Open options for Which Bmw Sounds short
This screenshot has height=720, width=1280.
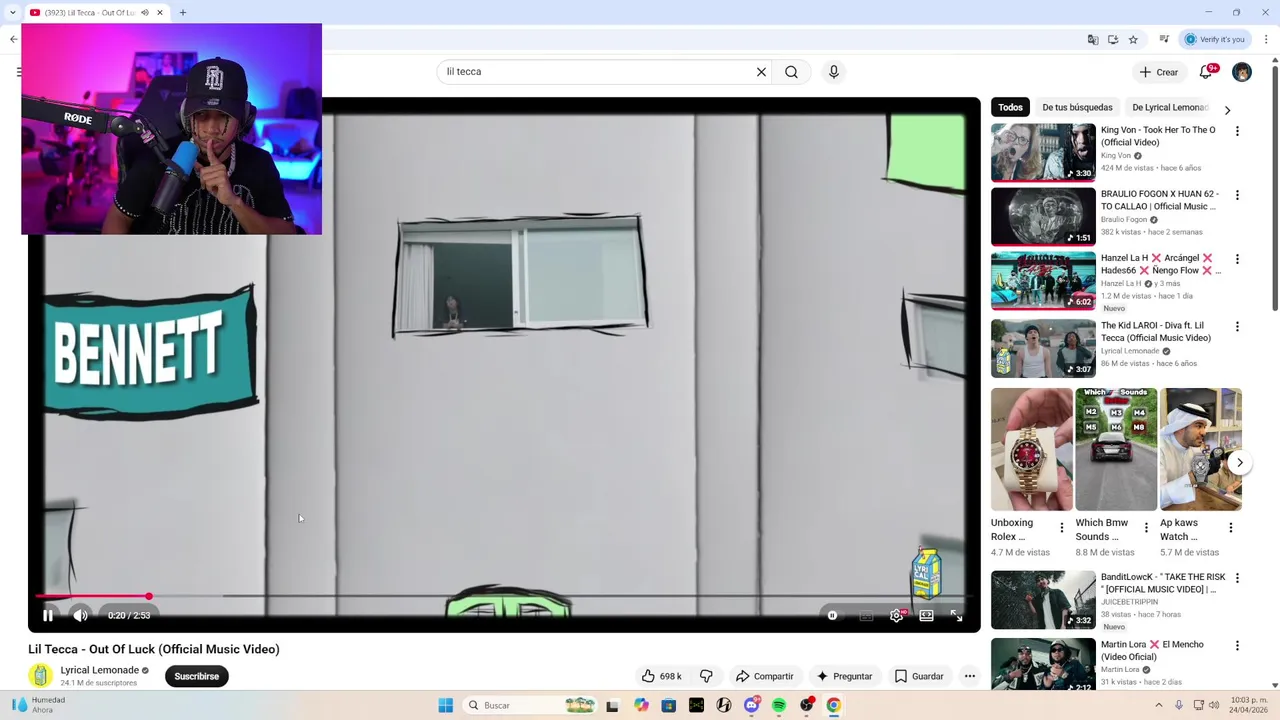coord(1146,527)
